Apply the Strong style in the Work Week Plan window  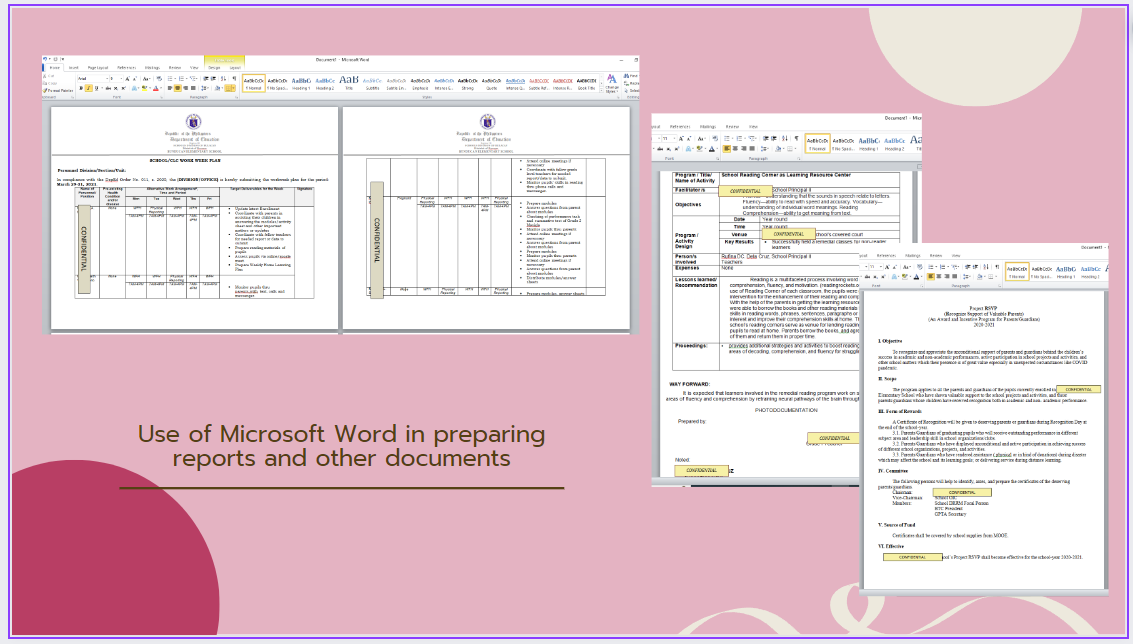[468, 83]
